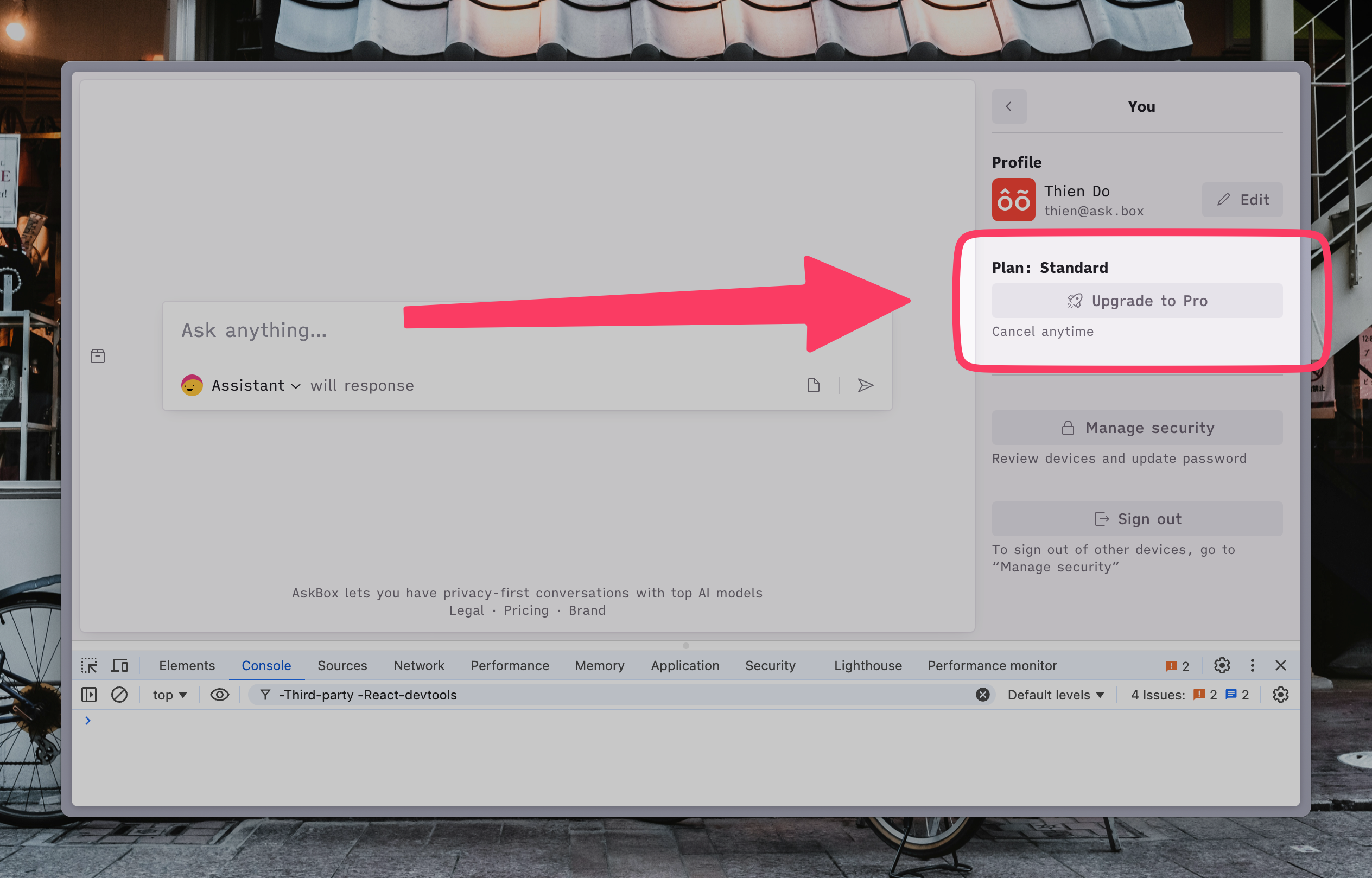The image size is (1372, 878).
Task: Open the 4 Issues summary
Action: tap(1190, 695)
